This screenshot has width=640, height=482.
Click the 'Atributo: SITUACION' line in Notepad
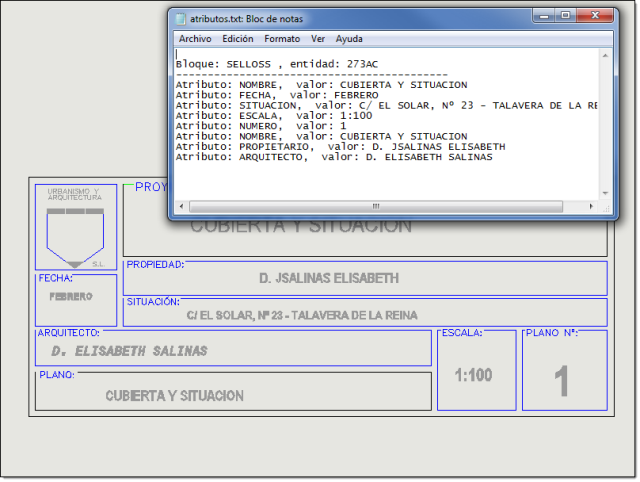click(386, 105)
